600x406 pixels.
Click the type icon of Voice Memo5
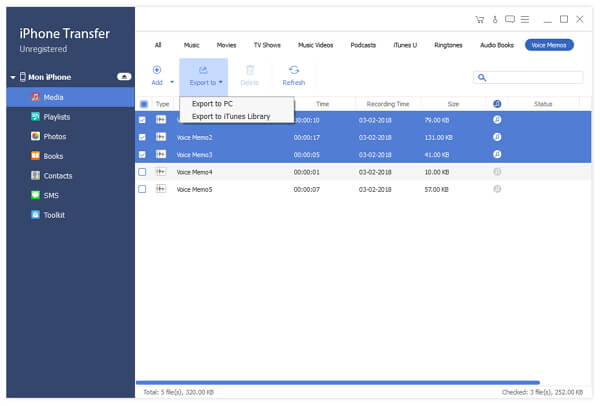(x=161, y=189)
